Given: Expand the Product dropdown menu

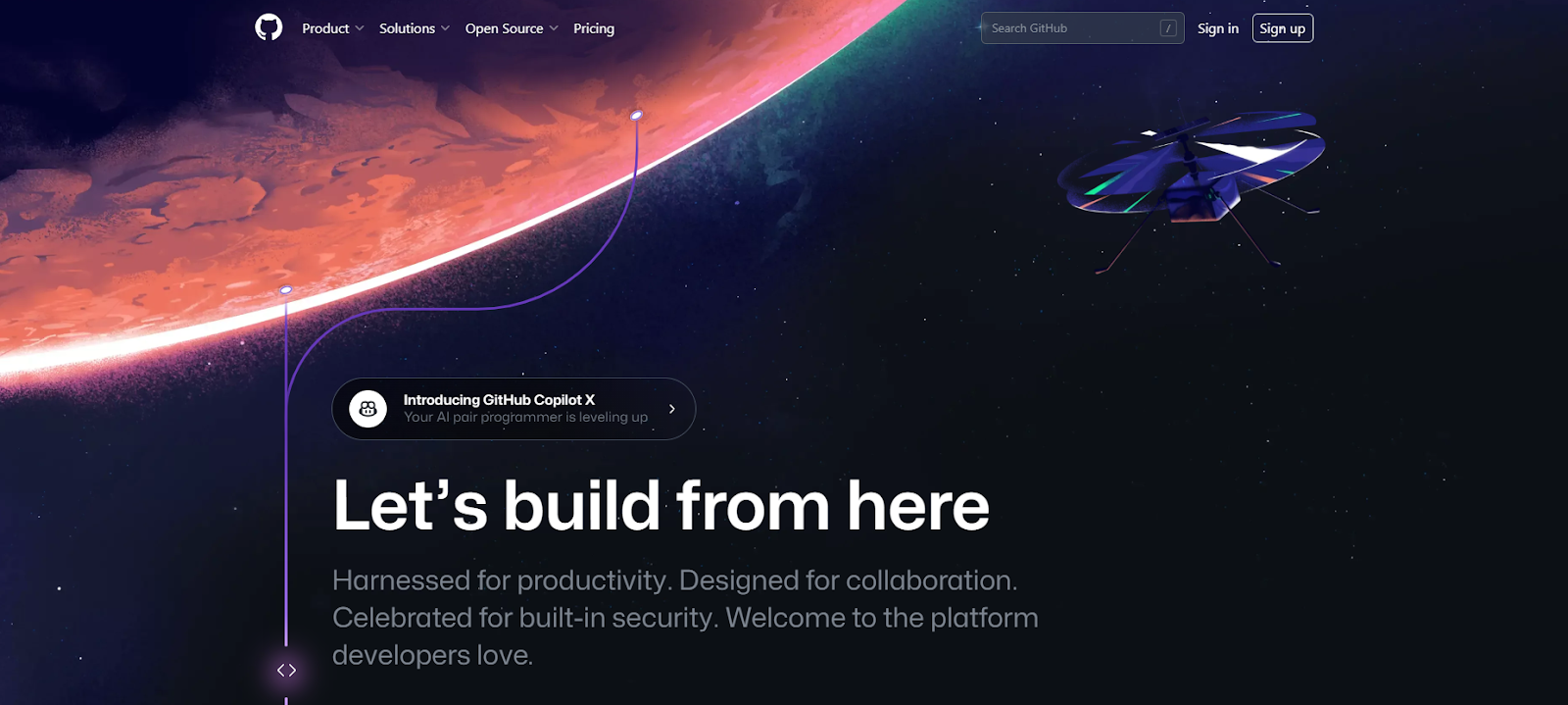Looking at the screenshot, I should [x=333, y=28].
